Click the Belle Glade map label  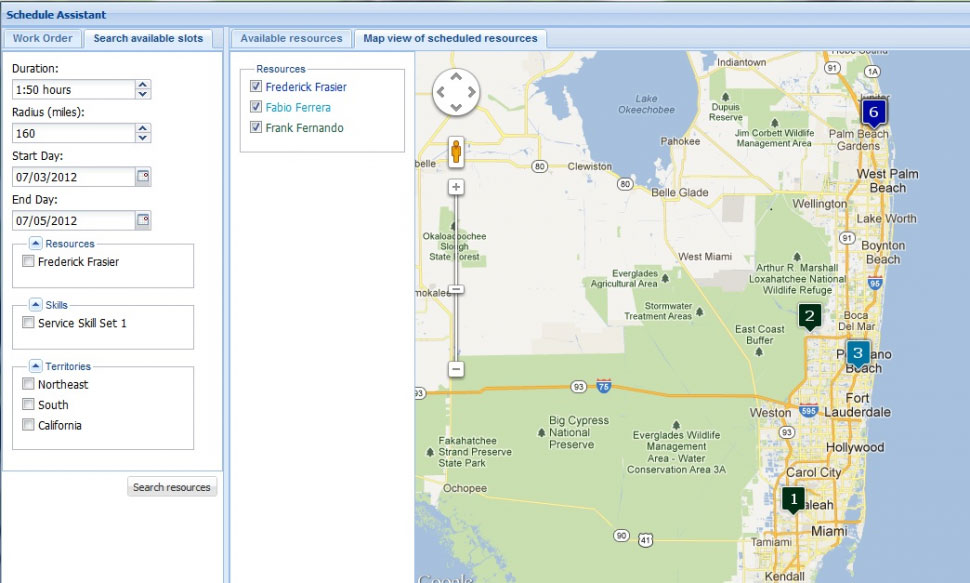(x=680, y=192)
